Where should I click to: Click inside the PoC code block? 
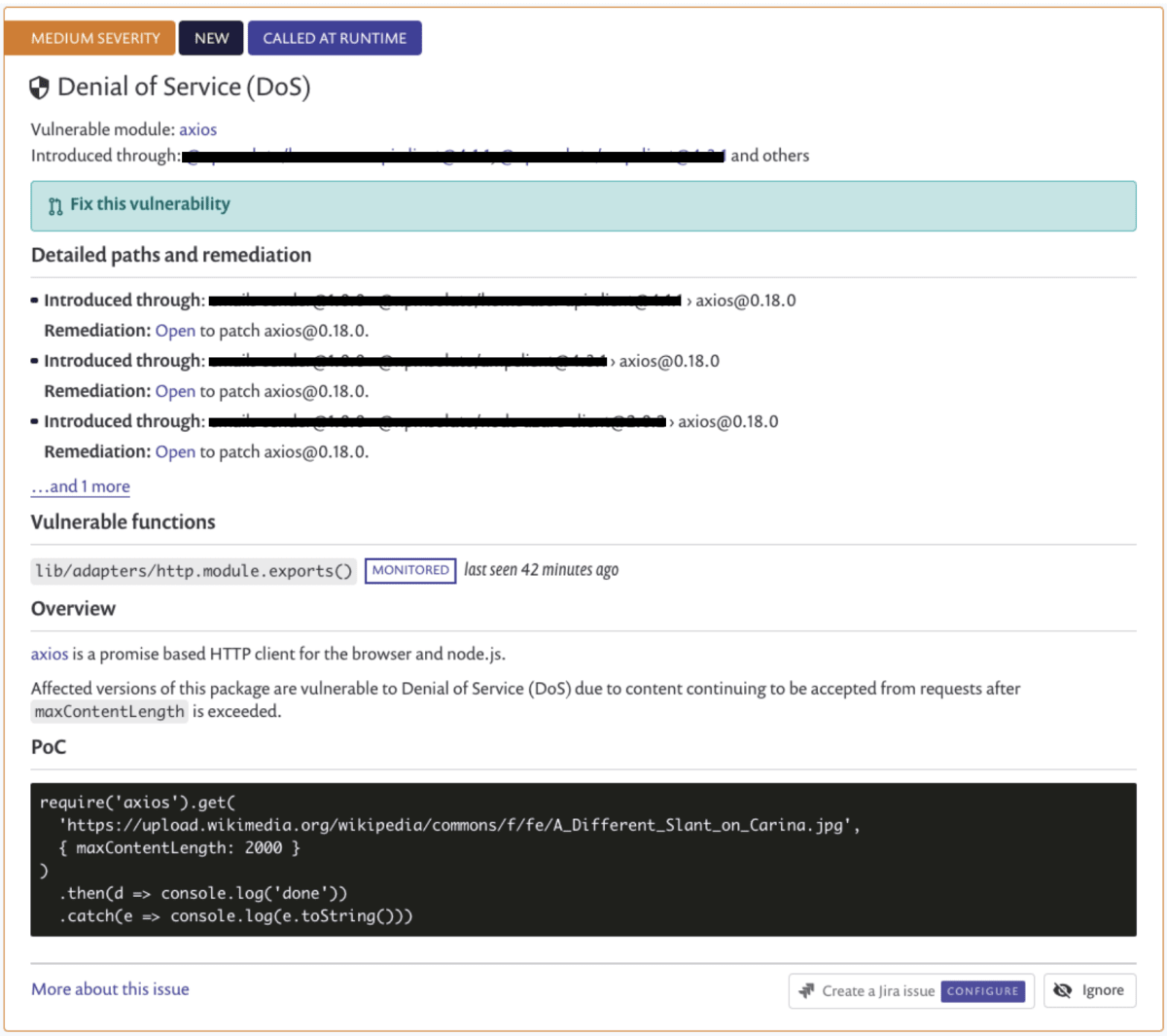[x=583, y=860]
